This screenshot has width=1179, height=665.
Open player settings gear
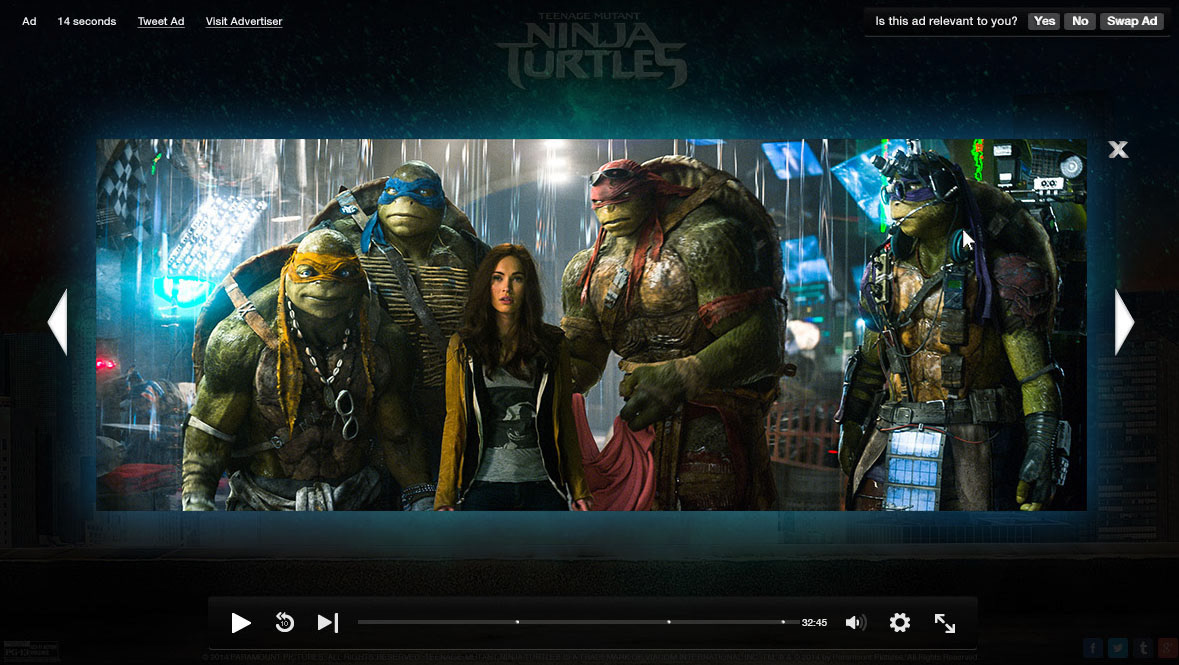point(899,622)
